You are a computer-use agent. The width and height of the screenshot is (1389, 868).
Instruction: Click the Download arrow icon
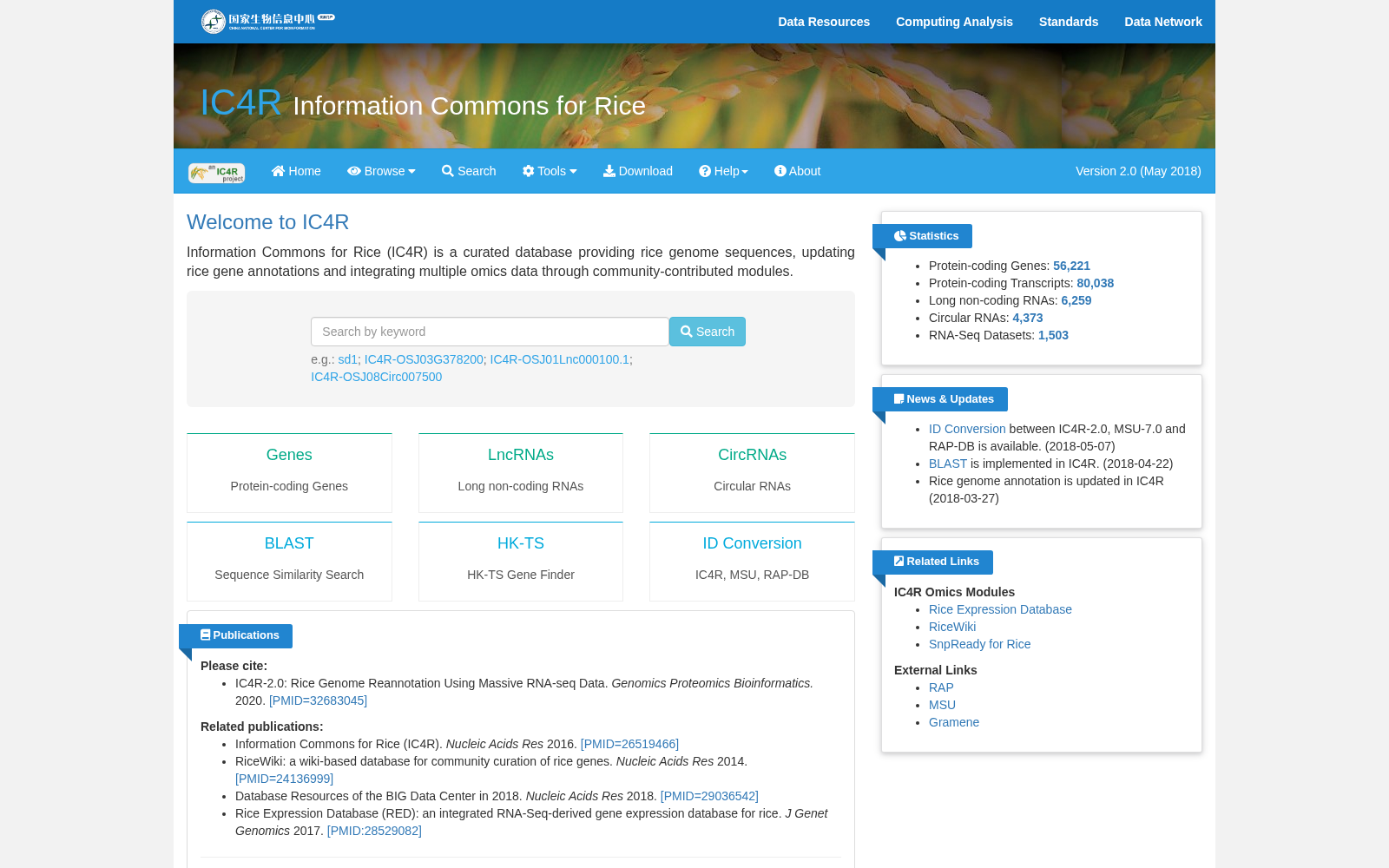609,171
